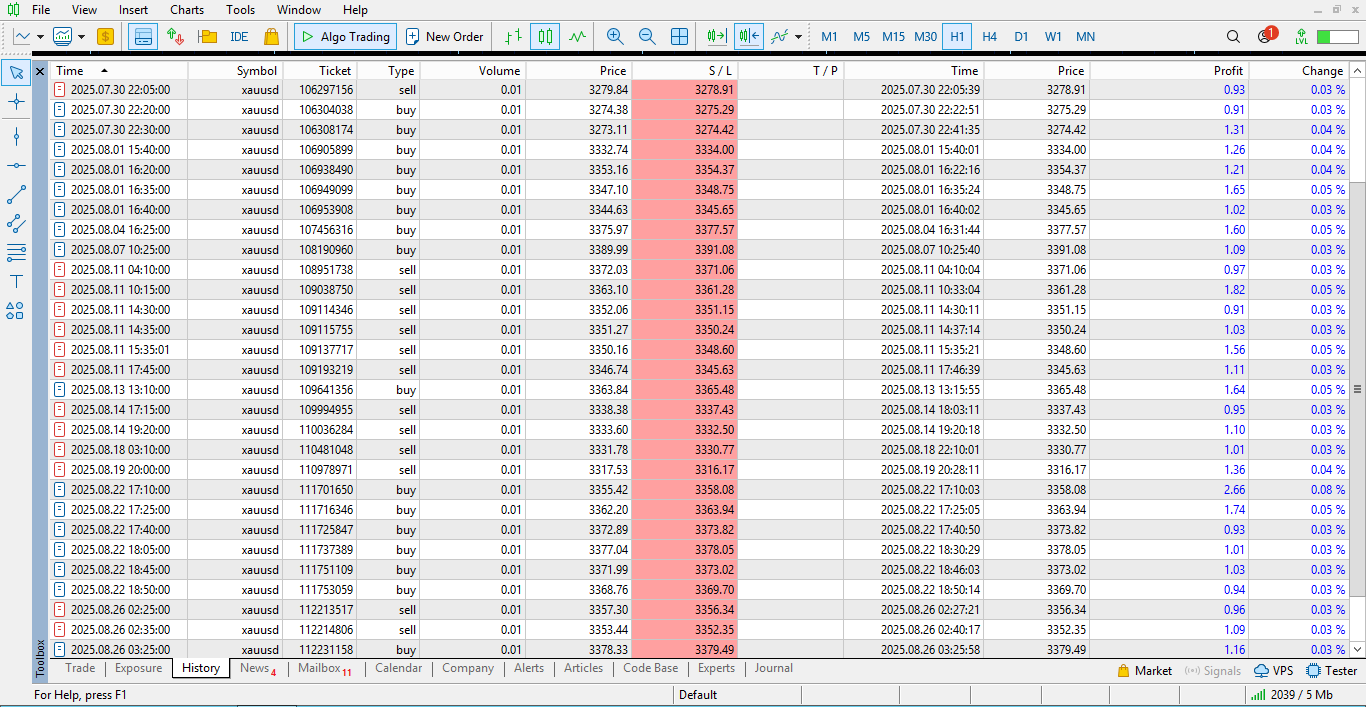Expand the new chart dropdown arrow
Screen dimensions: 1366x707
(x=40, y=37)
